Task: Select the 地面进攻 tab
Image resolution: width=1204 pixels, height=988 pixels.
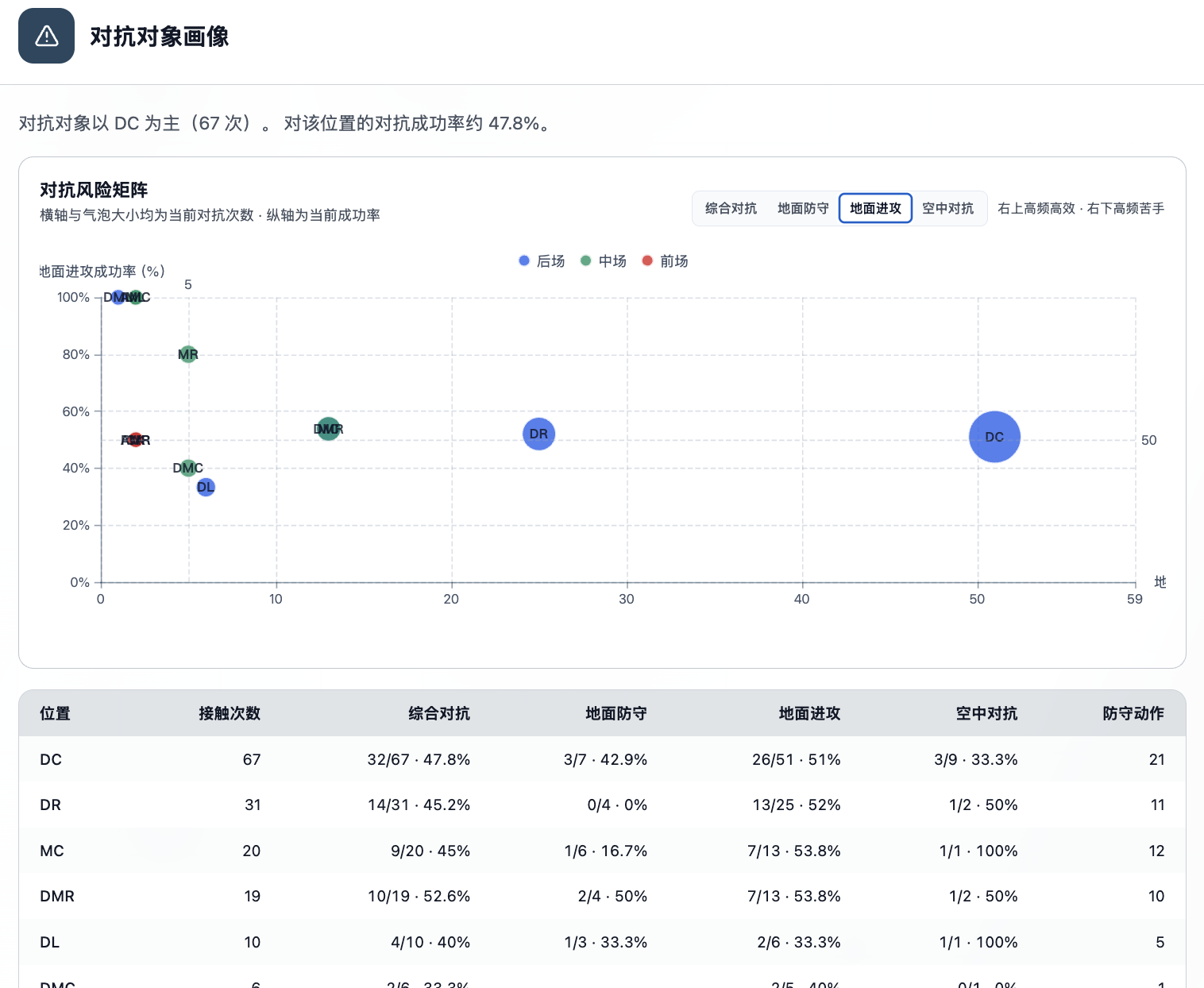Action: coord(875,208)
